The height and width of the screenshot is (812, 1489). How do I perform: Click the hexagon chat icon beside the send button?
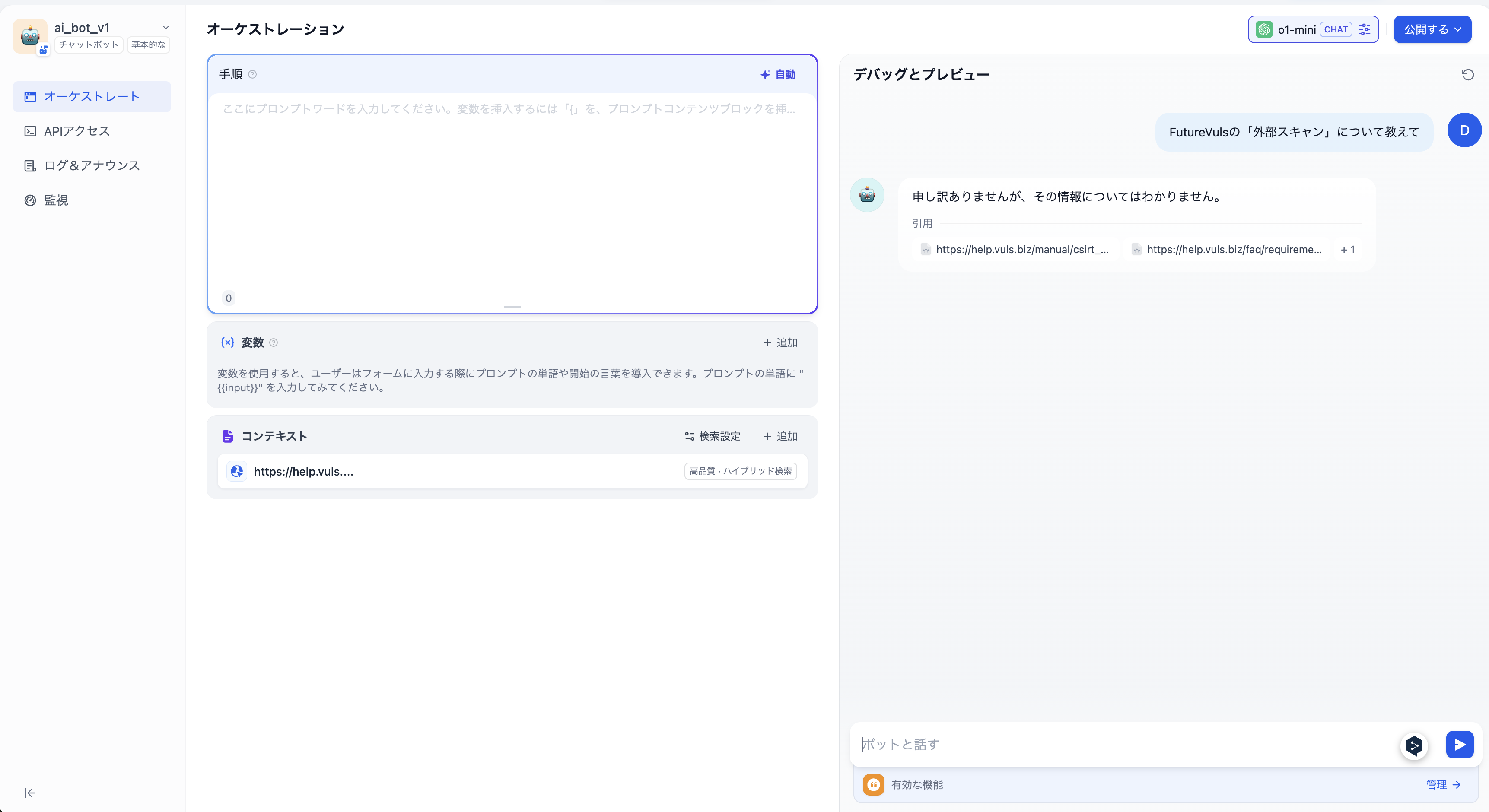point(1414,746)
